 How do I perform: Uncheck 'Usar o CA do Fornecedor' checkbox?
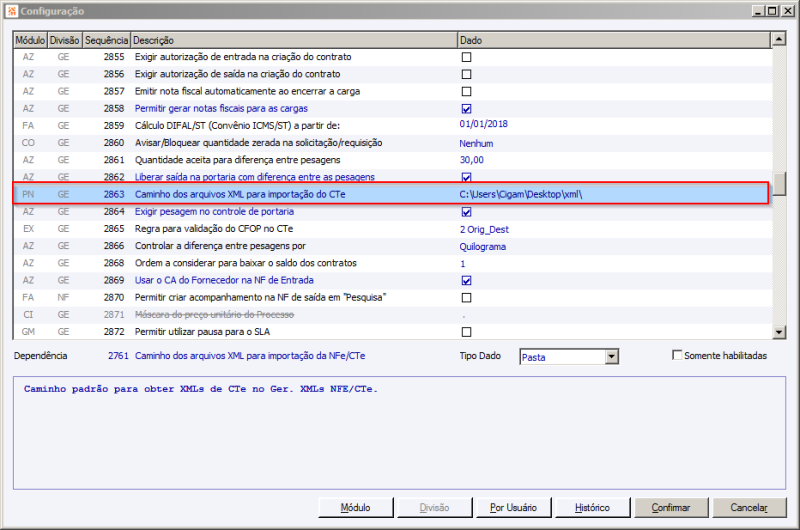(x=466, y=281)
